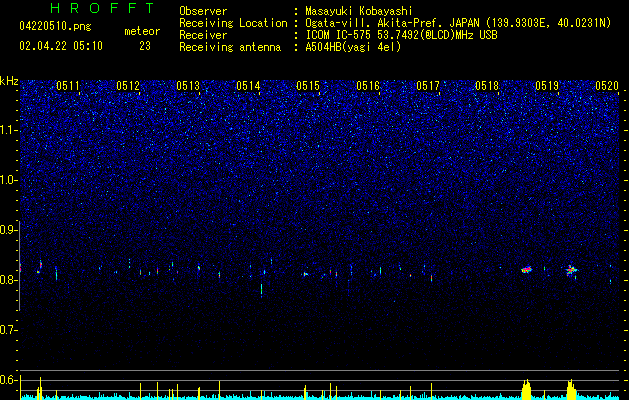Select the file name 04220510.png
The height and width of the screenshot is (400, 629).
(55, 27)
